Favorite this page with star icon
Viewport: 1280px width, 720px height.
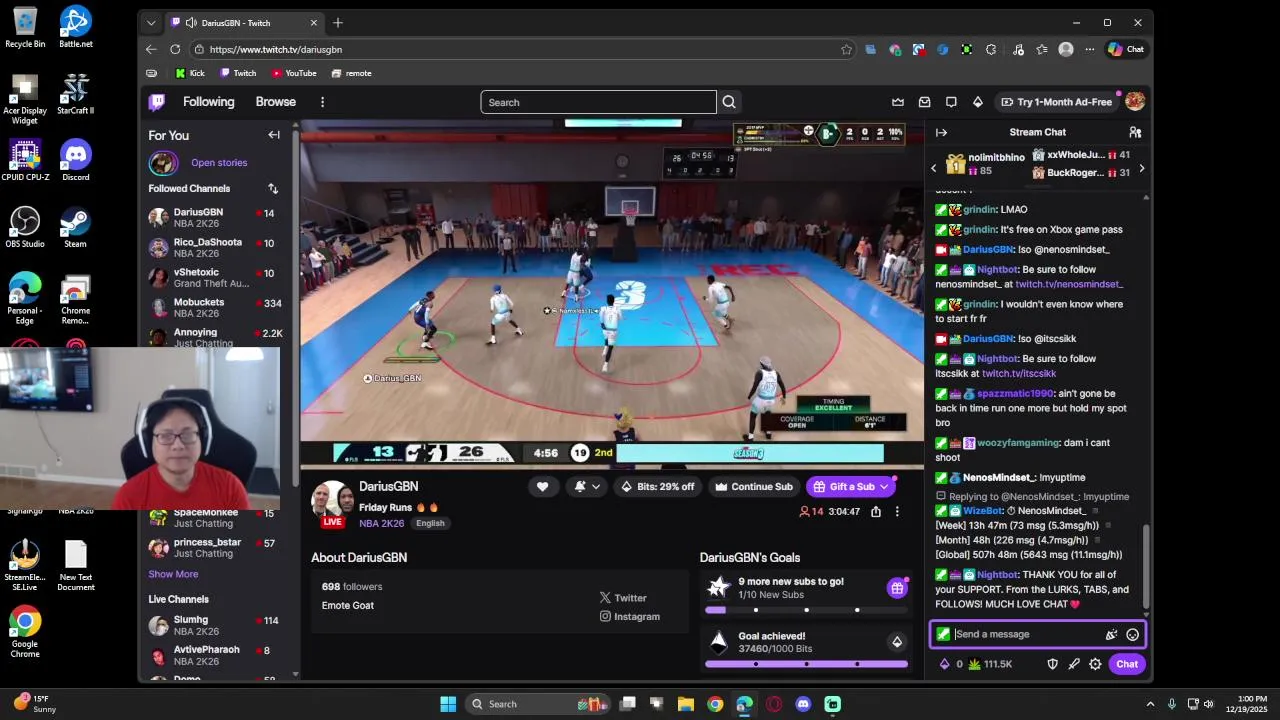[846, 49]
